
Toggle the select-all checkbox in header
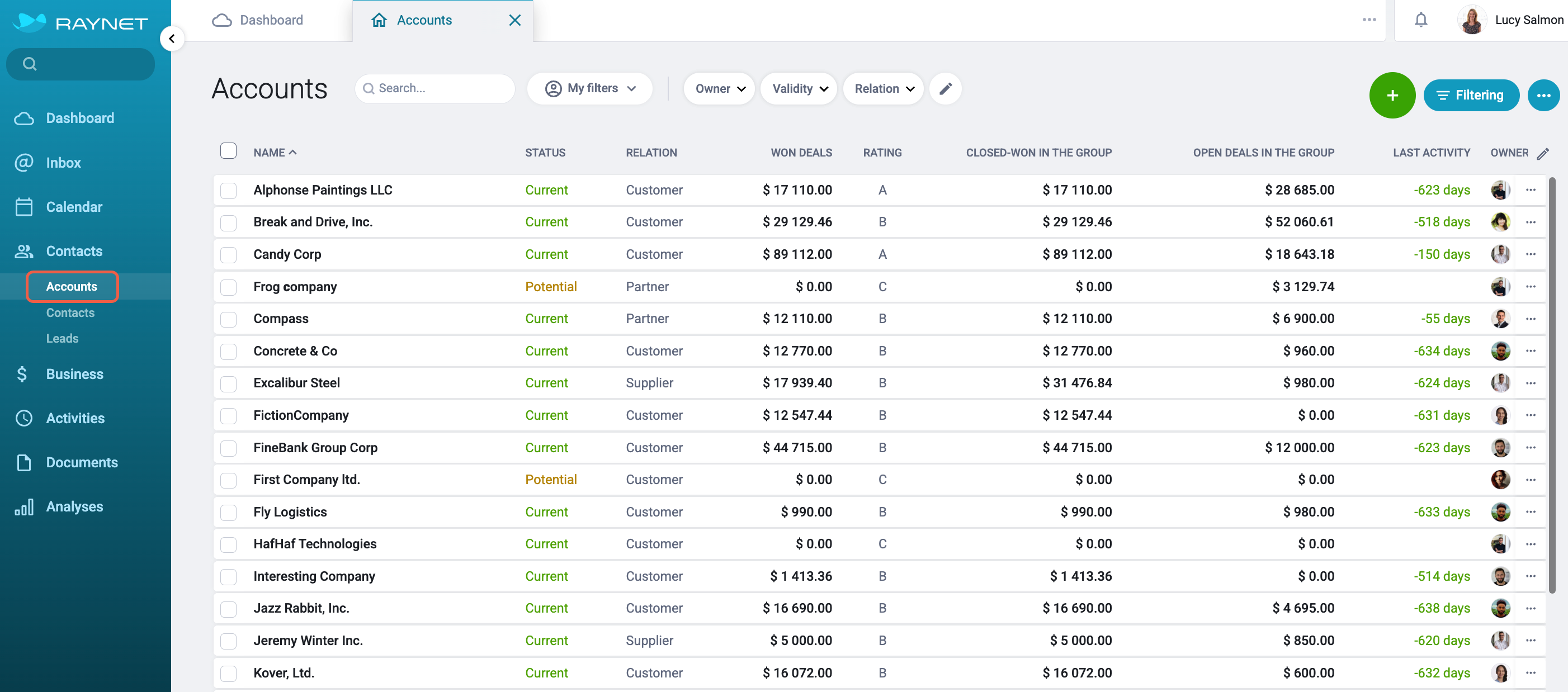(228, 151)
